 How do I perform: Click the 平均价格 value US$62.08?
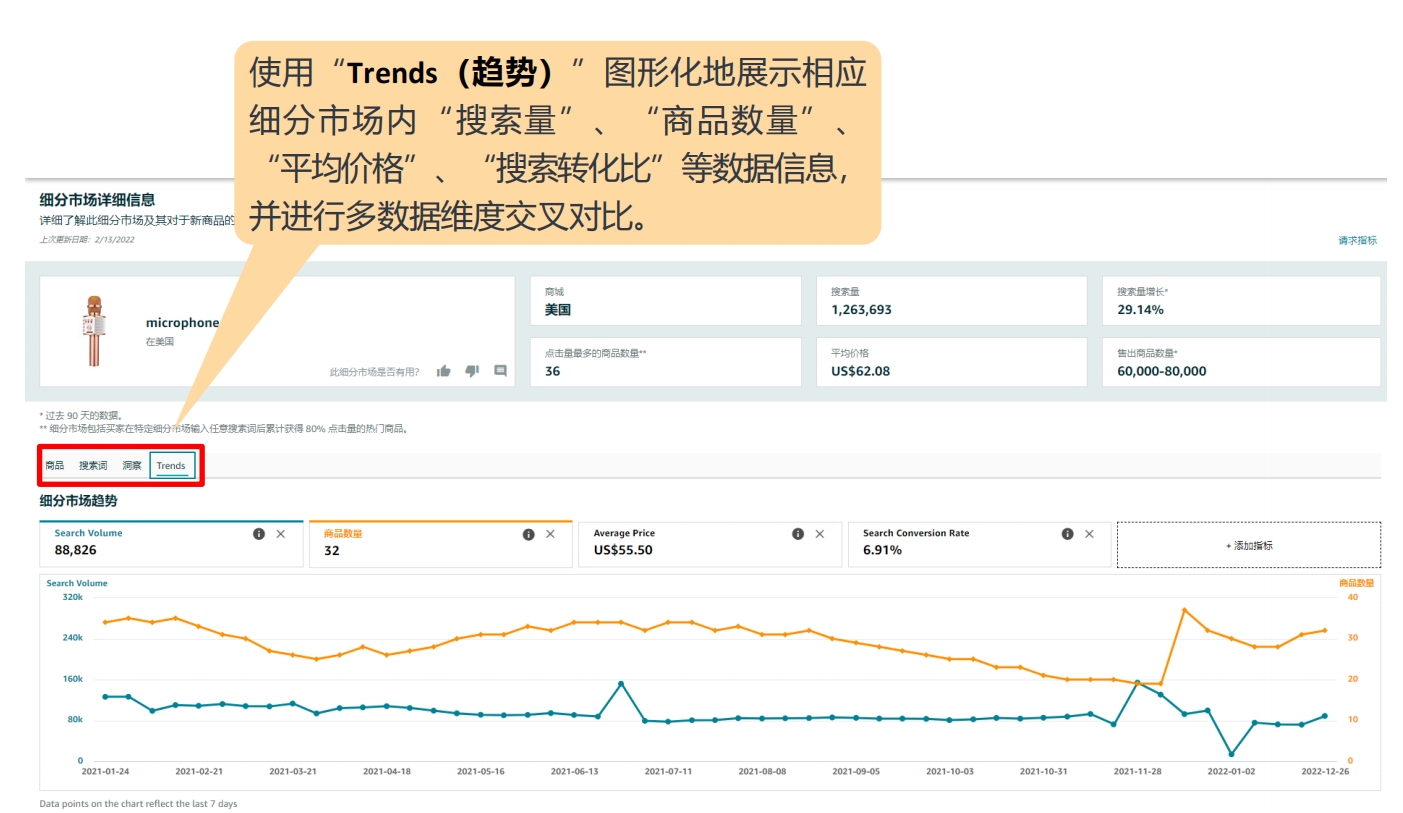[860, 371]
